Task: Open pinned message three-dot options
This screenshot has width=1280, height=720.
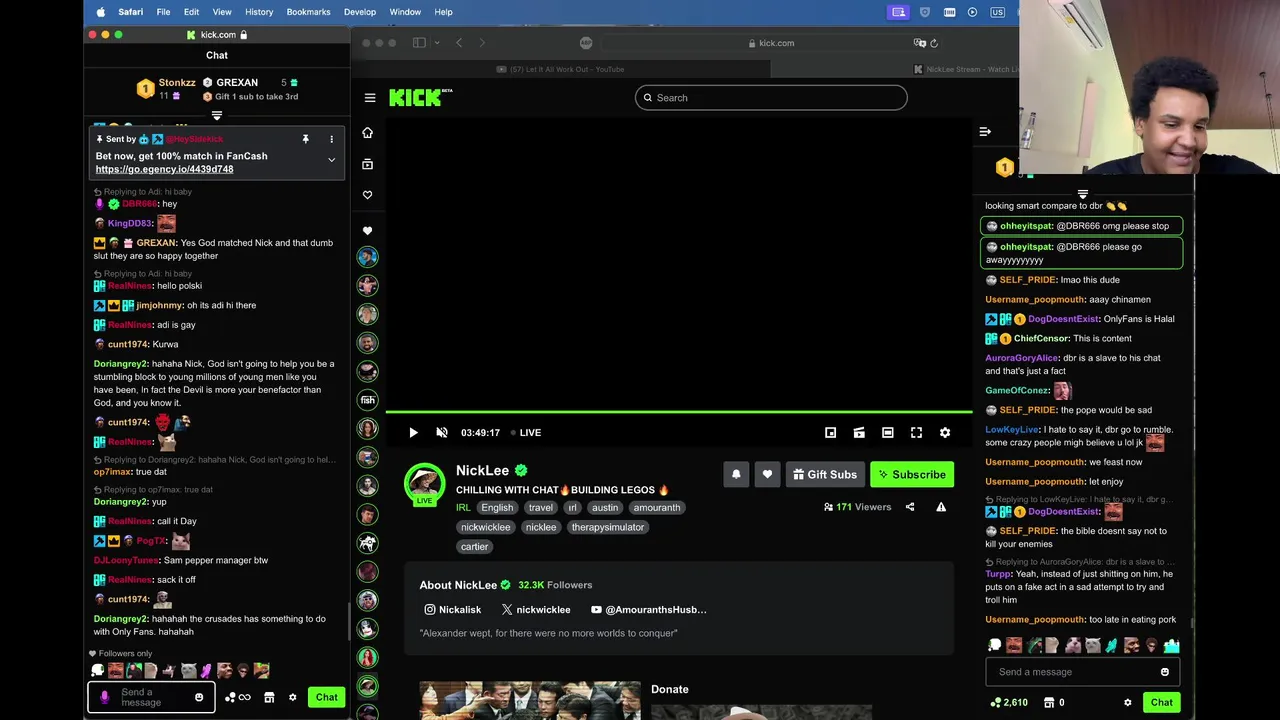Action: [331, 139]
